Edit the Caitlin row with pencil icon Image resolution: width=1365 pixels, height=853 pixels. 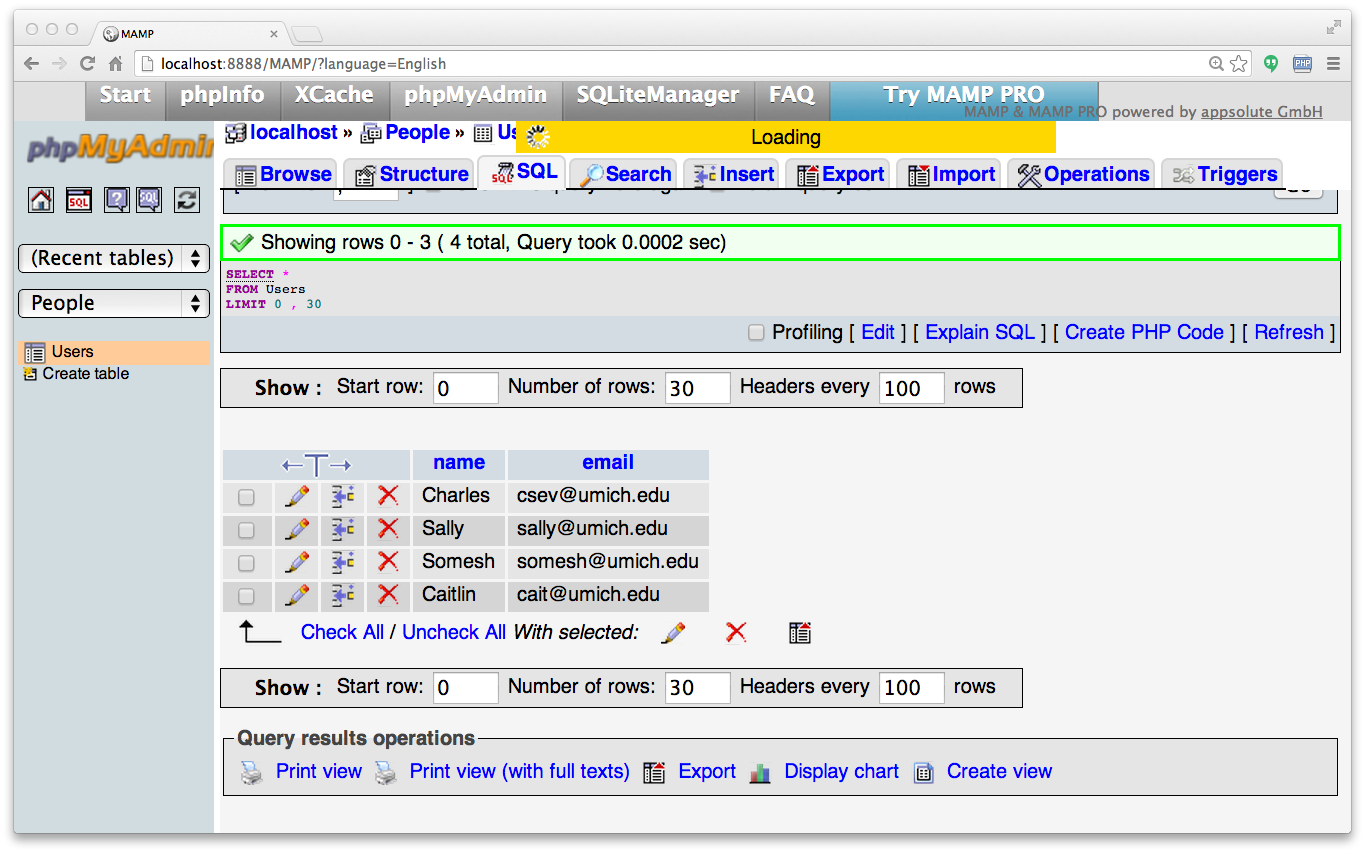click(297, 595)
